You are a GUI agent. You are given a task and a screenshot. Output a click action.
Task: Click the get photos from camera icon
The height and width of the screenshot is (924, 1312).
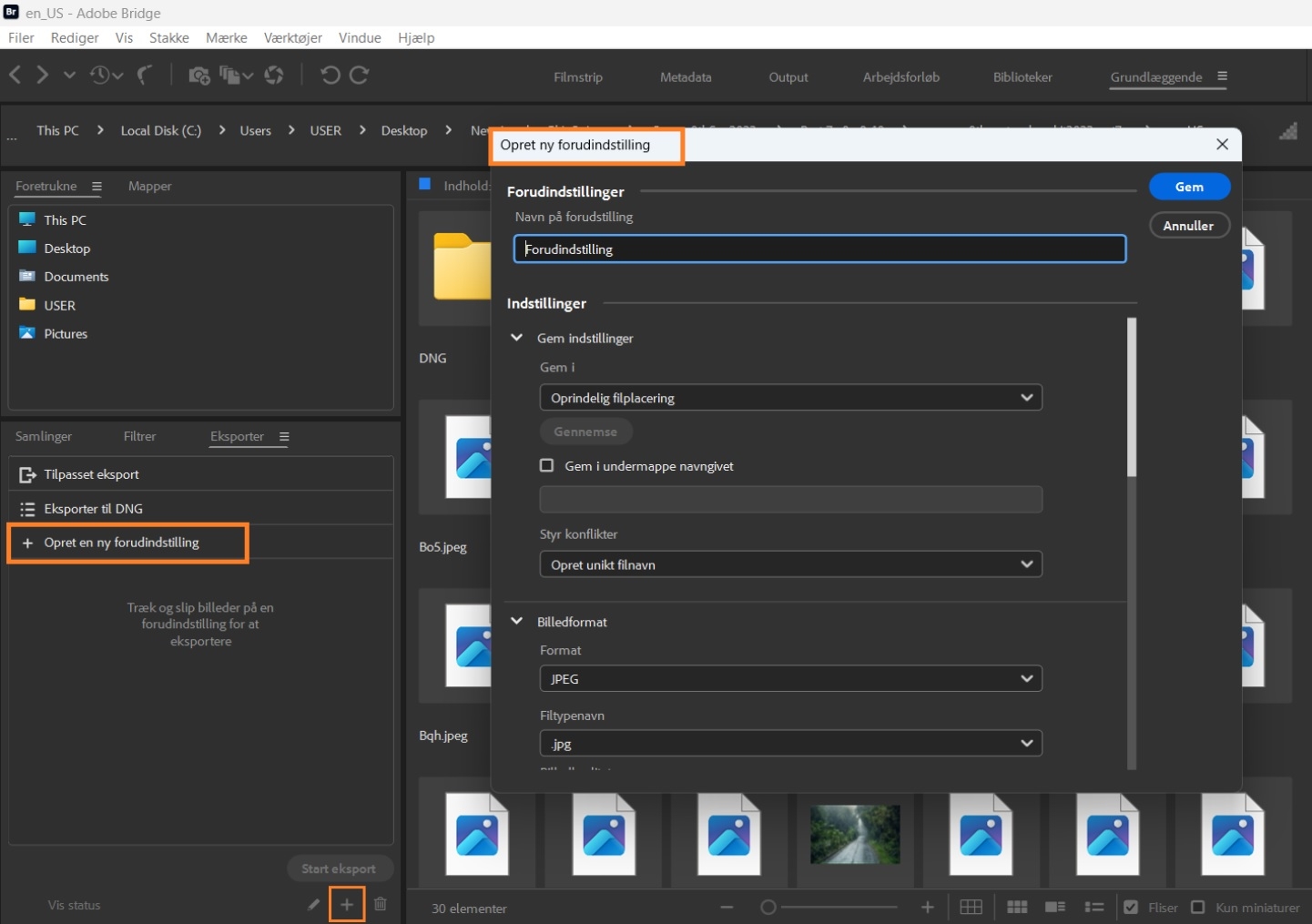[198, 76]
